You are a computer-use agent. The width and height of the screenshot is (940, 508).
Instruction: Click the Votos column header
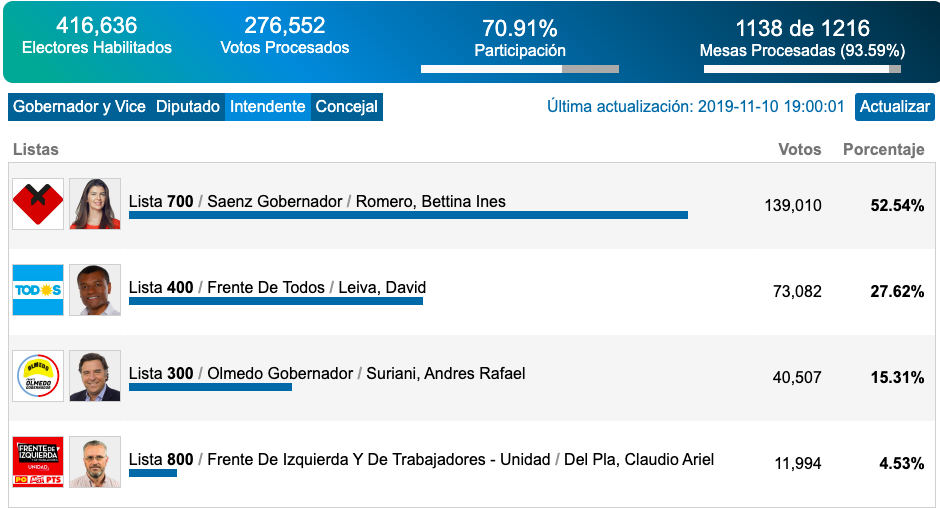pyautogui.click(x=799, y=150)
